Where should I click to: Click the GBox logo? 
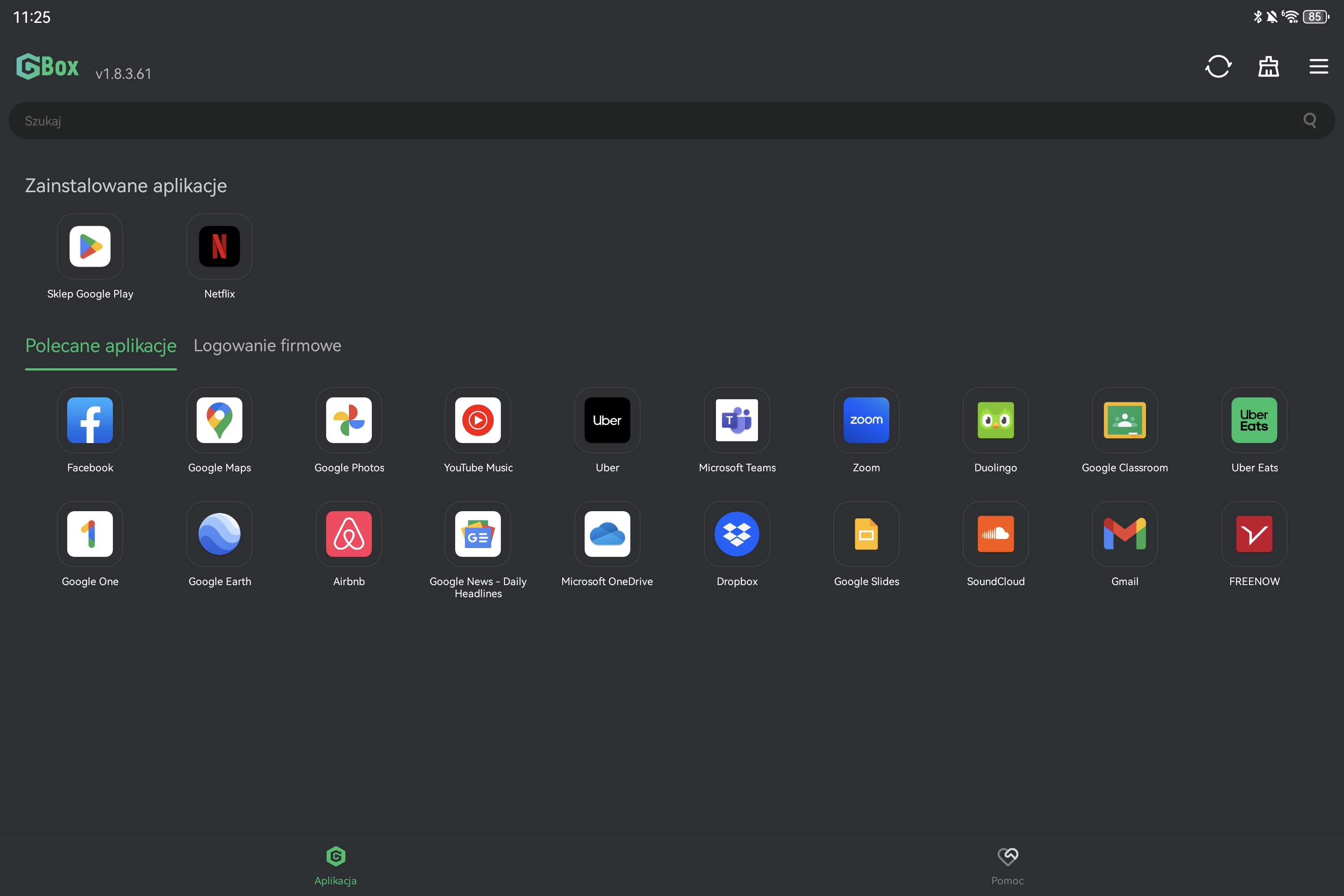pos(47,66)
